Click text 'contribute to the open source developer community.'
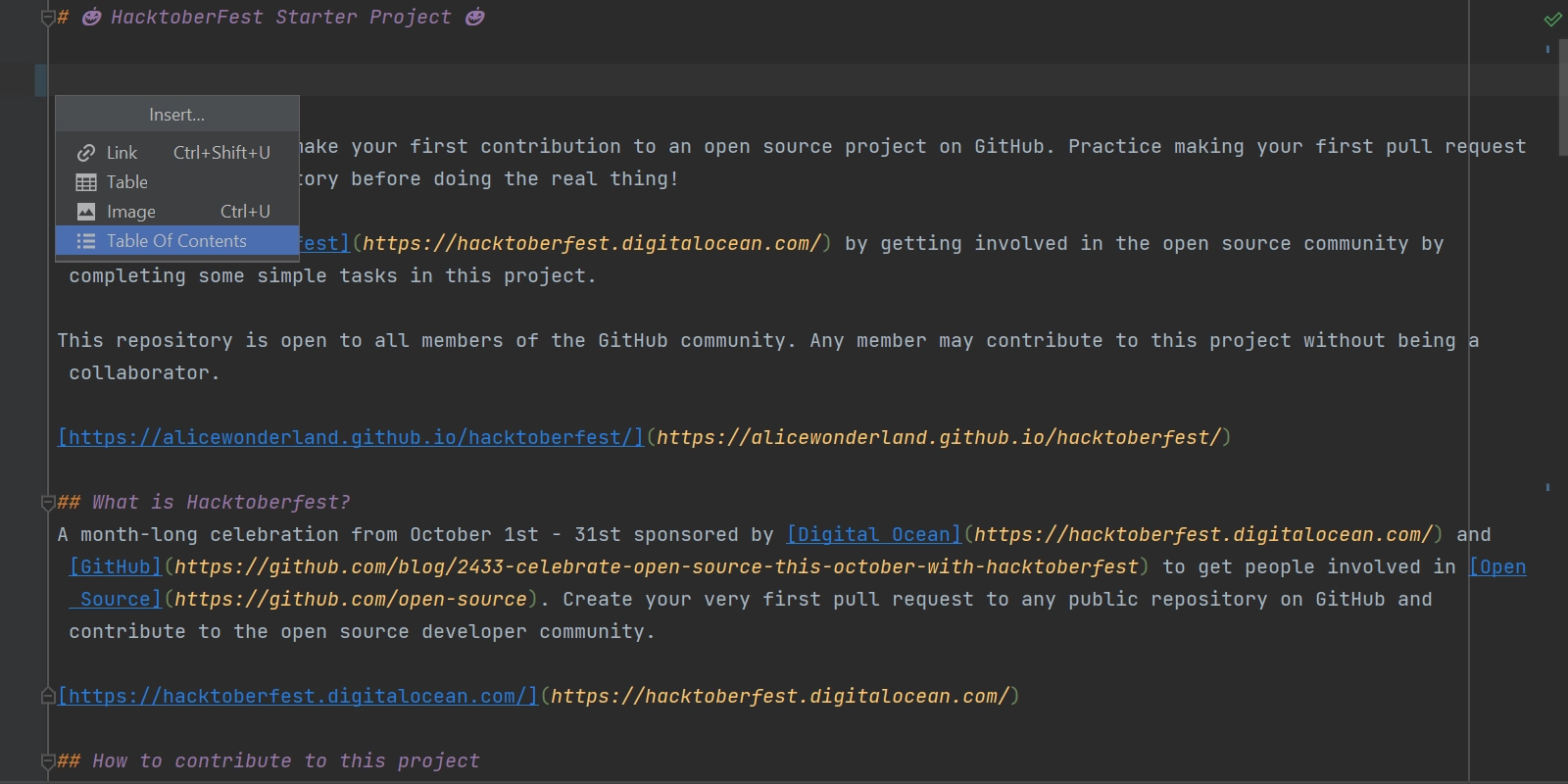 362,632
